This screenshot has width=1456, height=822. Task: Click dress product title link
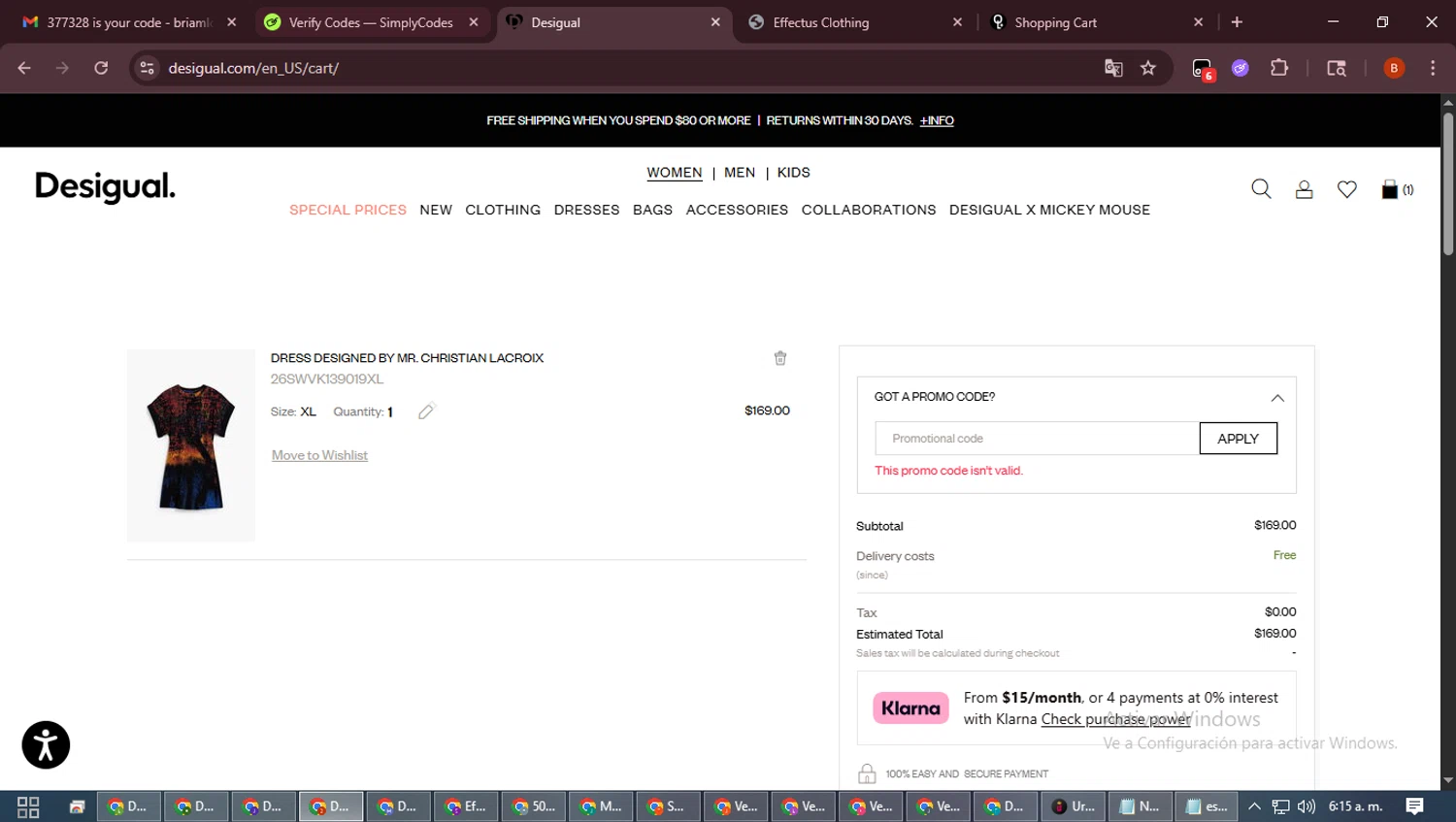tap(407, 358)
